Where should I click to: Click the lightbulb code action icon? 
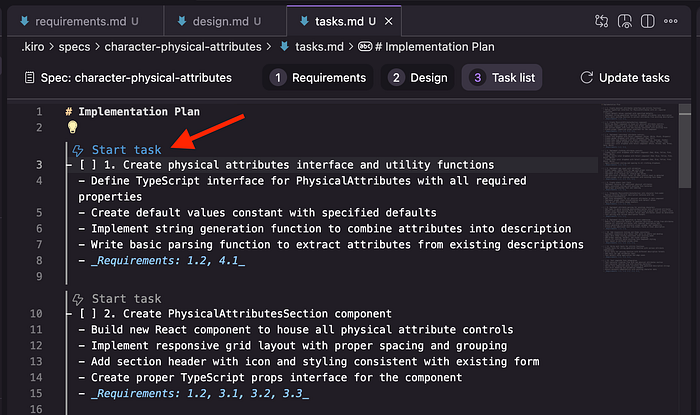coord(72,128)
